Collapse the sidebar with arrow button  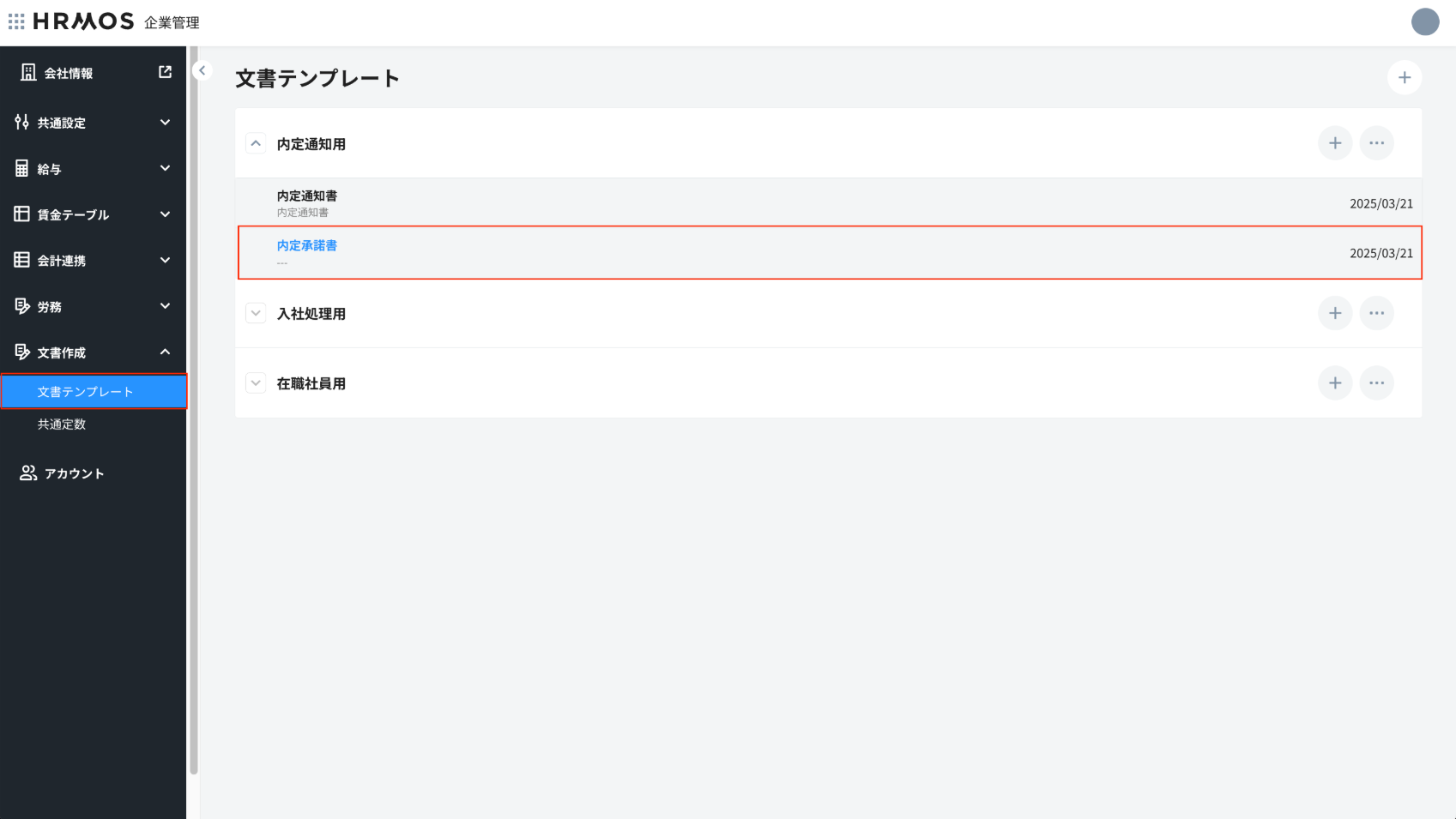coord(202,71)
